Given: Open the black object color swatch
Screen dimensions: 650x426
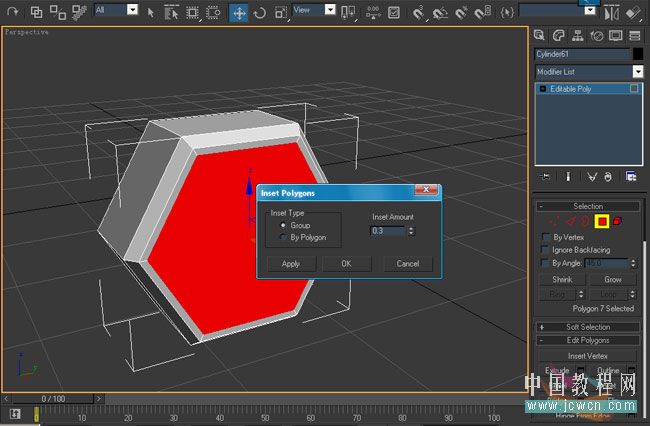Looking at the screenshot, I should pyautogui.click(x=638, y=54).
